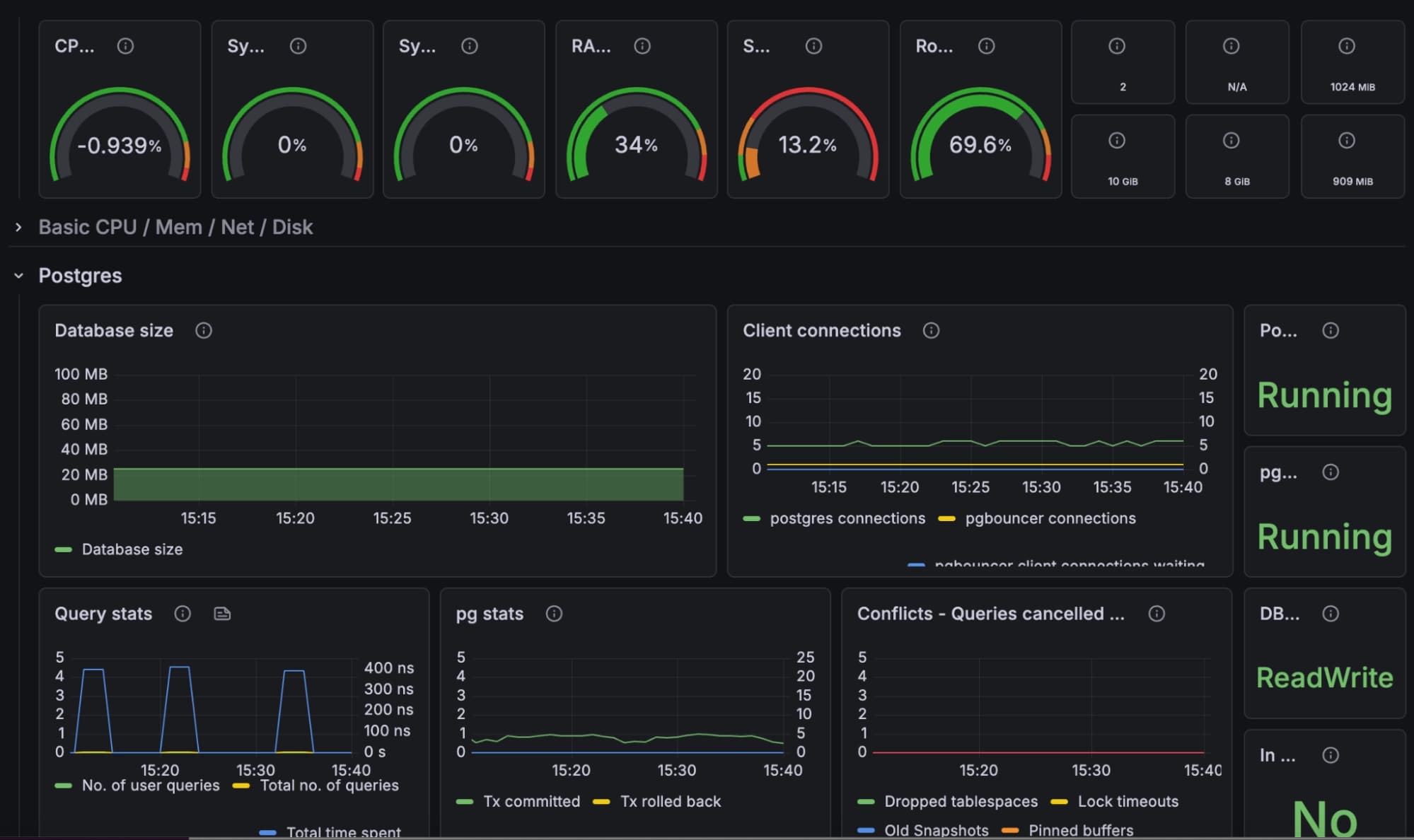1414x840 pixels.
Task: Click the -0.939% gauge value
Action: point(120,146)
